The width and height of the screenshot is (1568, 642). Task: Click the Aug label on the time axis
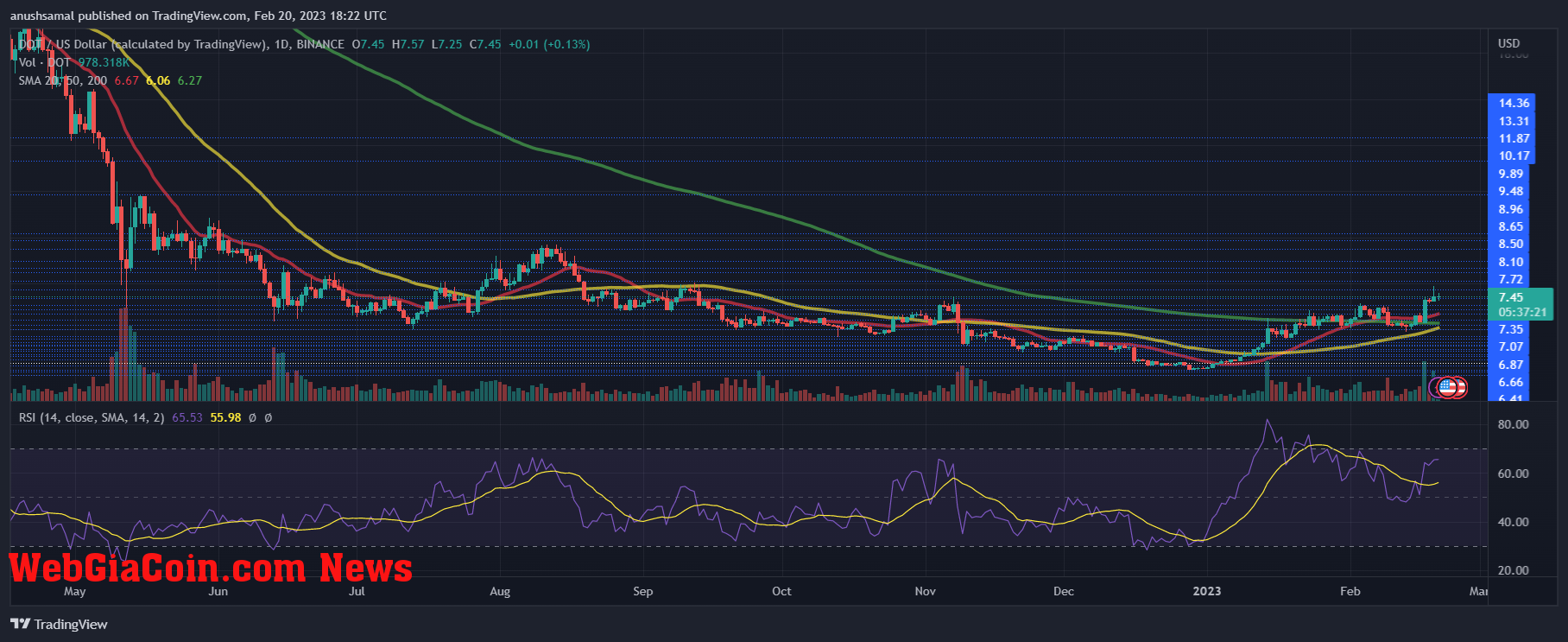[x=500, y=591]
